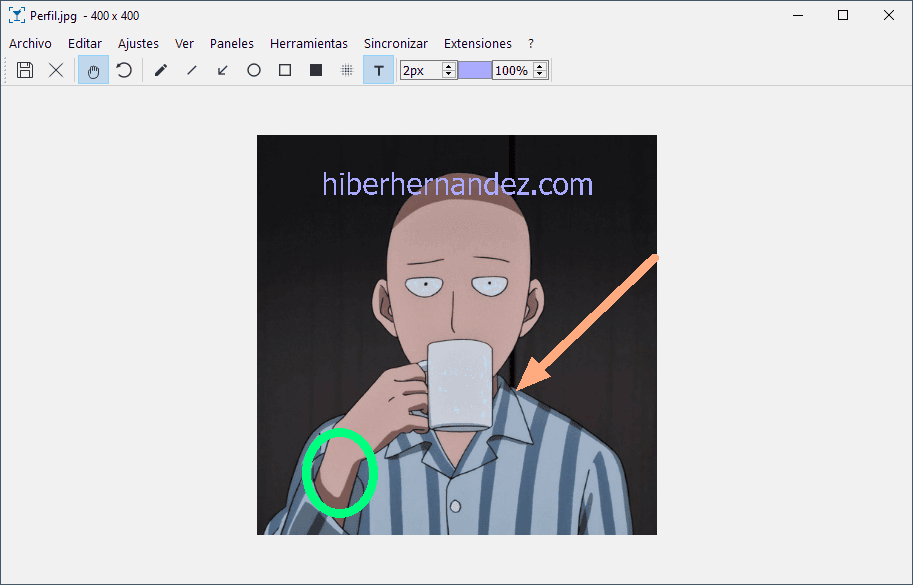The image size is (913, 585).
Task: Click the X cancel icon in the toolbar
Action: pyautogui.click(x=56, y=70)
